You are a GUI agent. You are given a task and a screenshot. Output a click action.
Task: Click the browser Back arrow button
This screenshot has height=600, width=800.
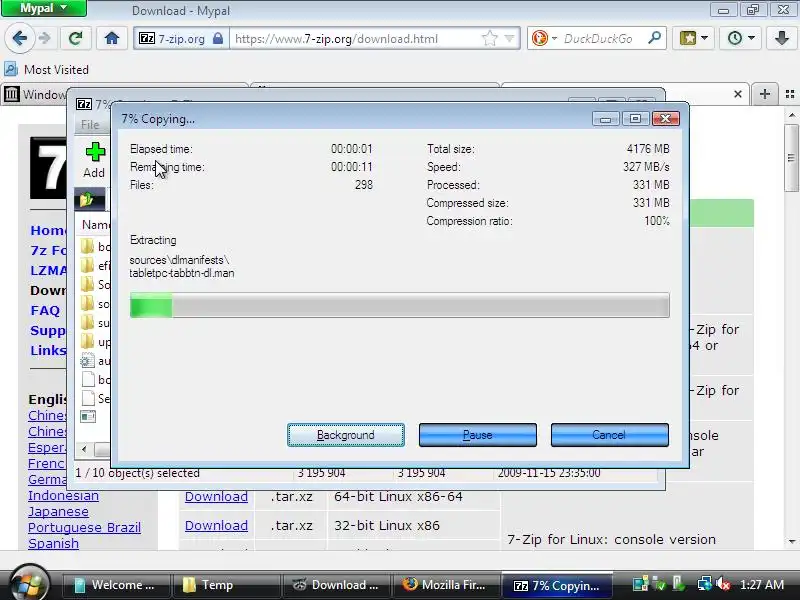(19, 38)
